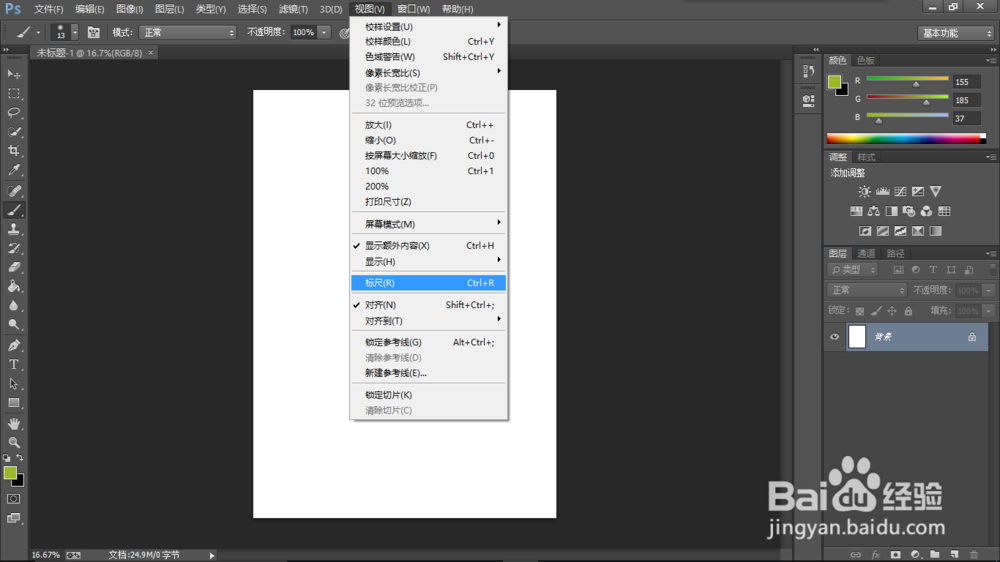The image size is (1000, 562).
Task: Click Background layer thumbnail
Action: [x=857, y=337]
